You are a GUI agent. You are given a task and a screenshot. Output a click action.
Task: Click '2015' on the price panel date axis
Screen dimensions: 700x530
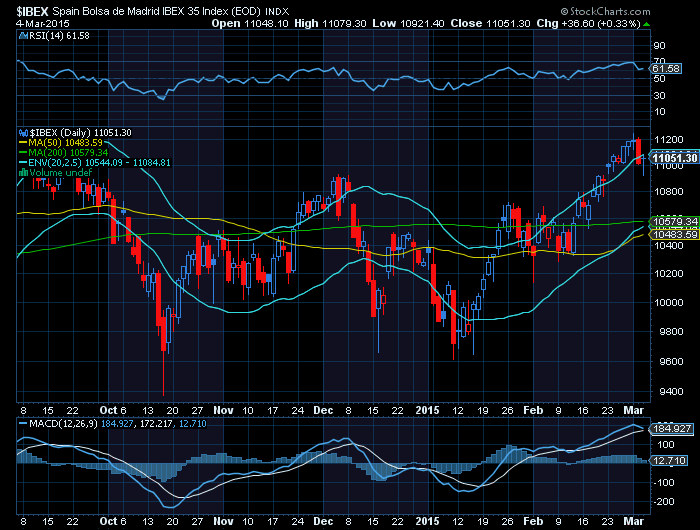coord(427,410)
